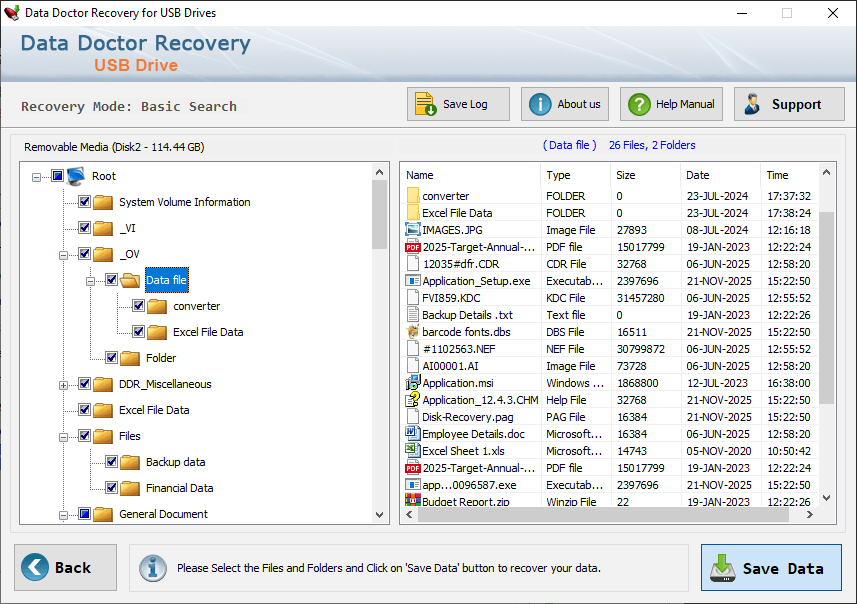857x604 pixels.
Task: Click the Employee Details.doc Word icon
Action: [412, 433]
